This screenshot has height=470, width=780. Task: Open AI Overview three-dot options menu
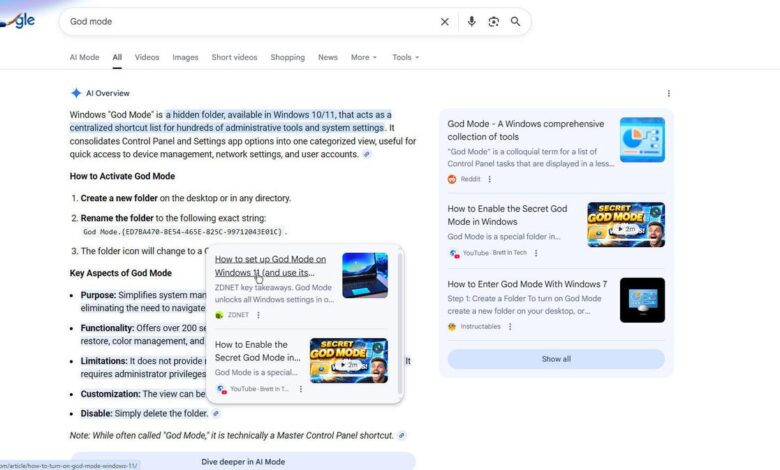click(669, 94)
